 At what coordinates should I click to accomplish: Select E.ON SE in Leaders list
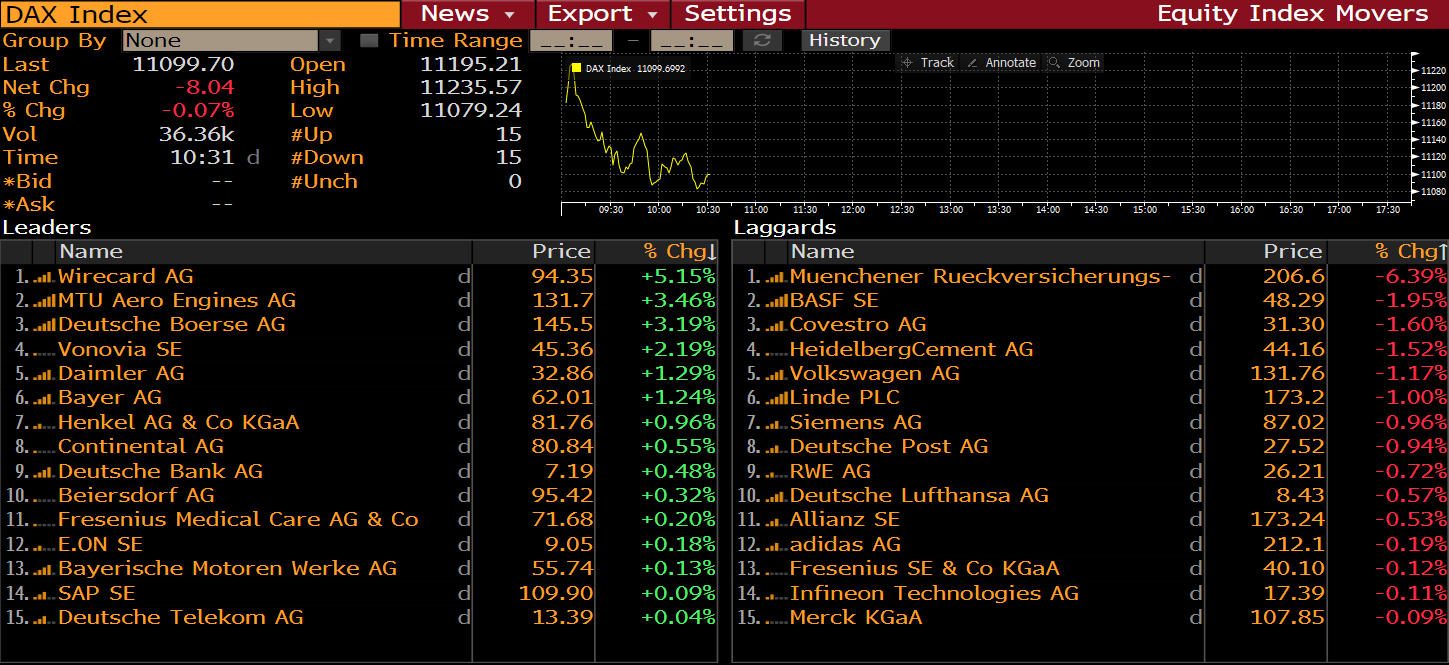tap(359, 545)
